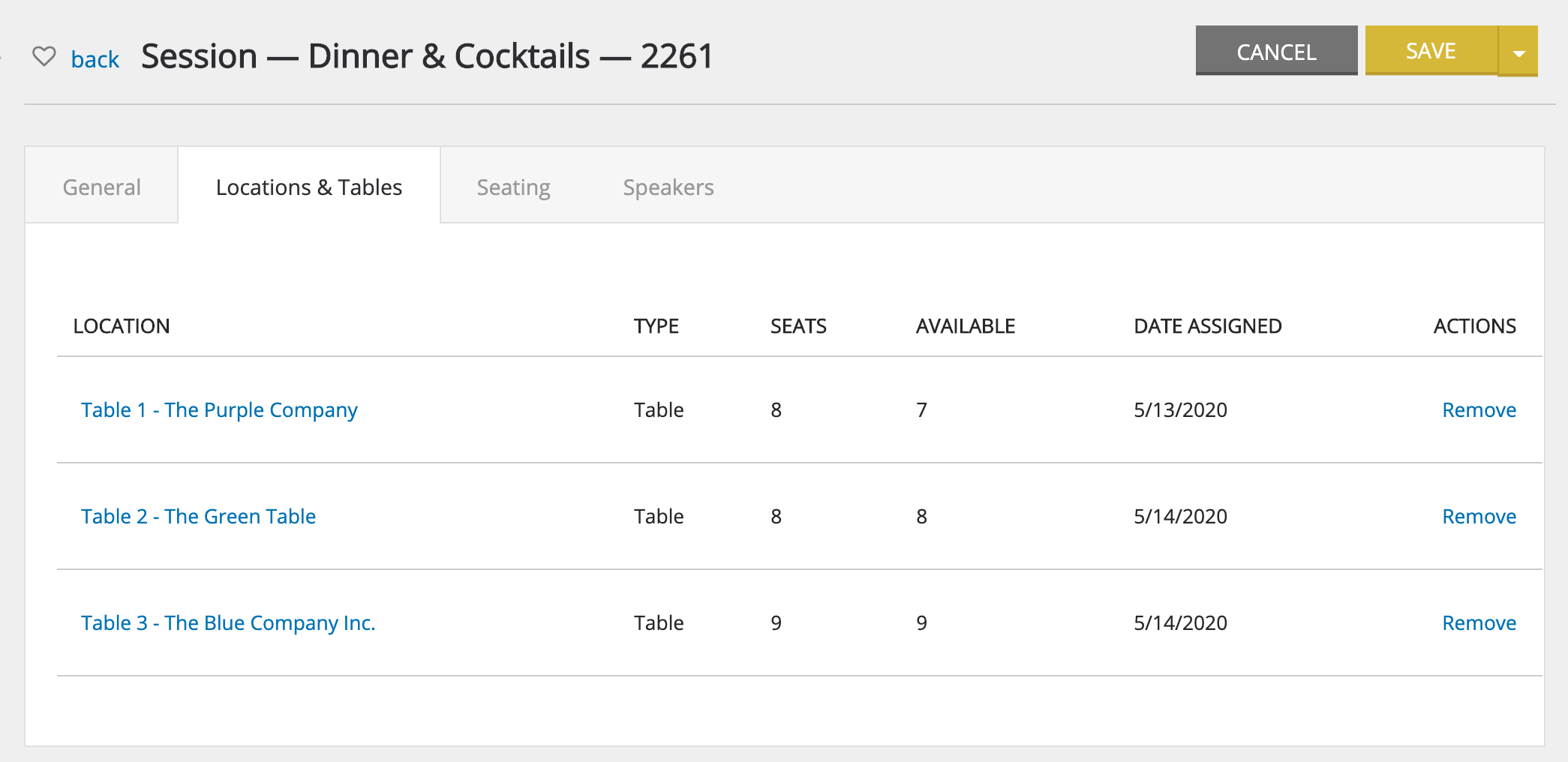The height and width of the screenshot is (762, 1568).
Task: Click the SEATS column header
Action: click(798, 326)
